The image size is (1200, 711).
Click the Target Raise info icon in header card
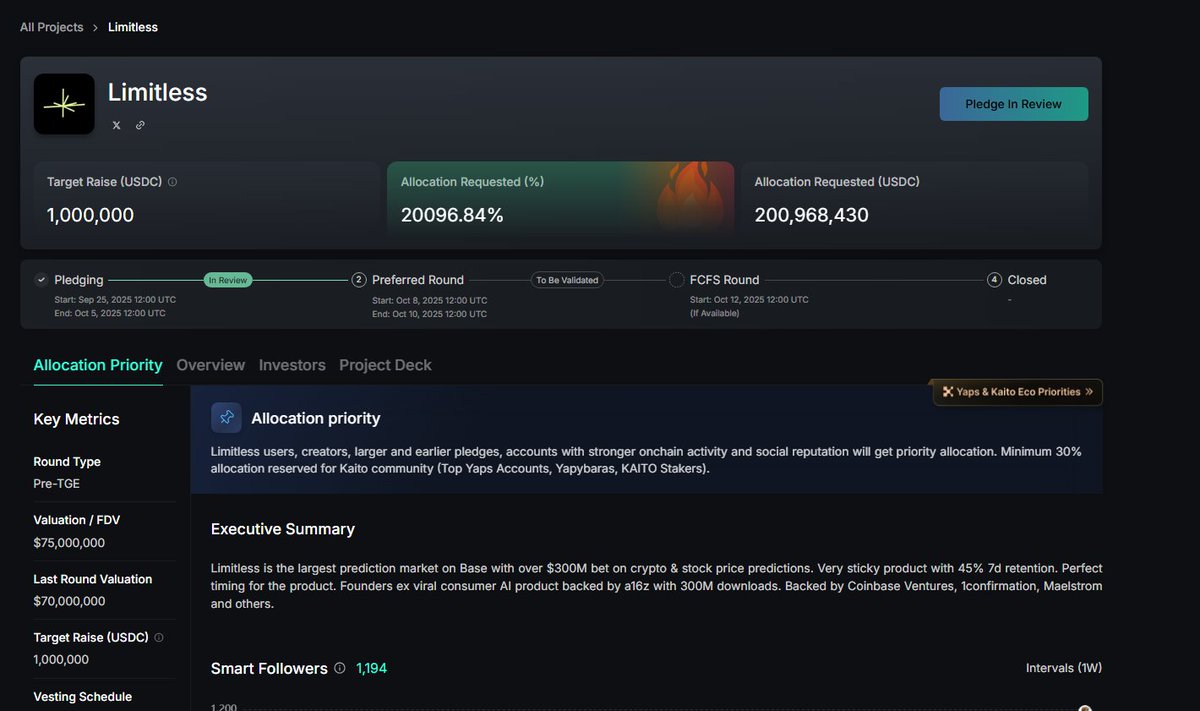pos(173,182)
